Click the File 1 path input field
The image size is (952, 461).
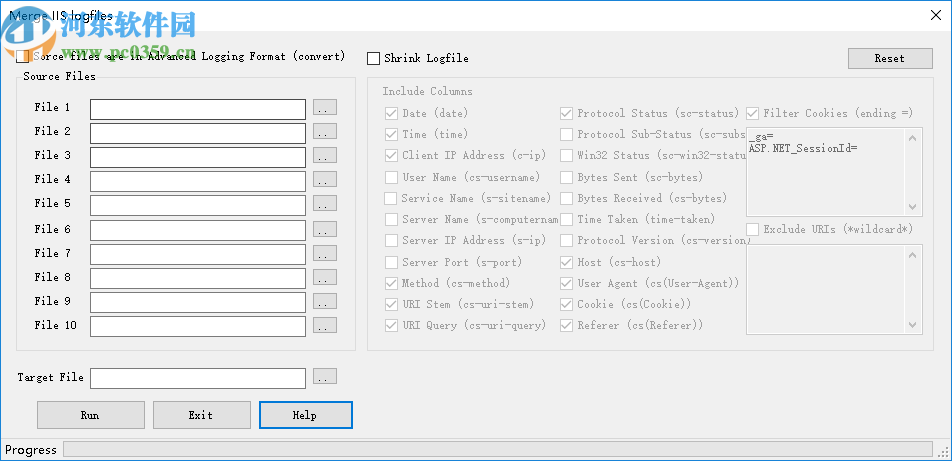pos(198,109)
